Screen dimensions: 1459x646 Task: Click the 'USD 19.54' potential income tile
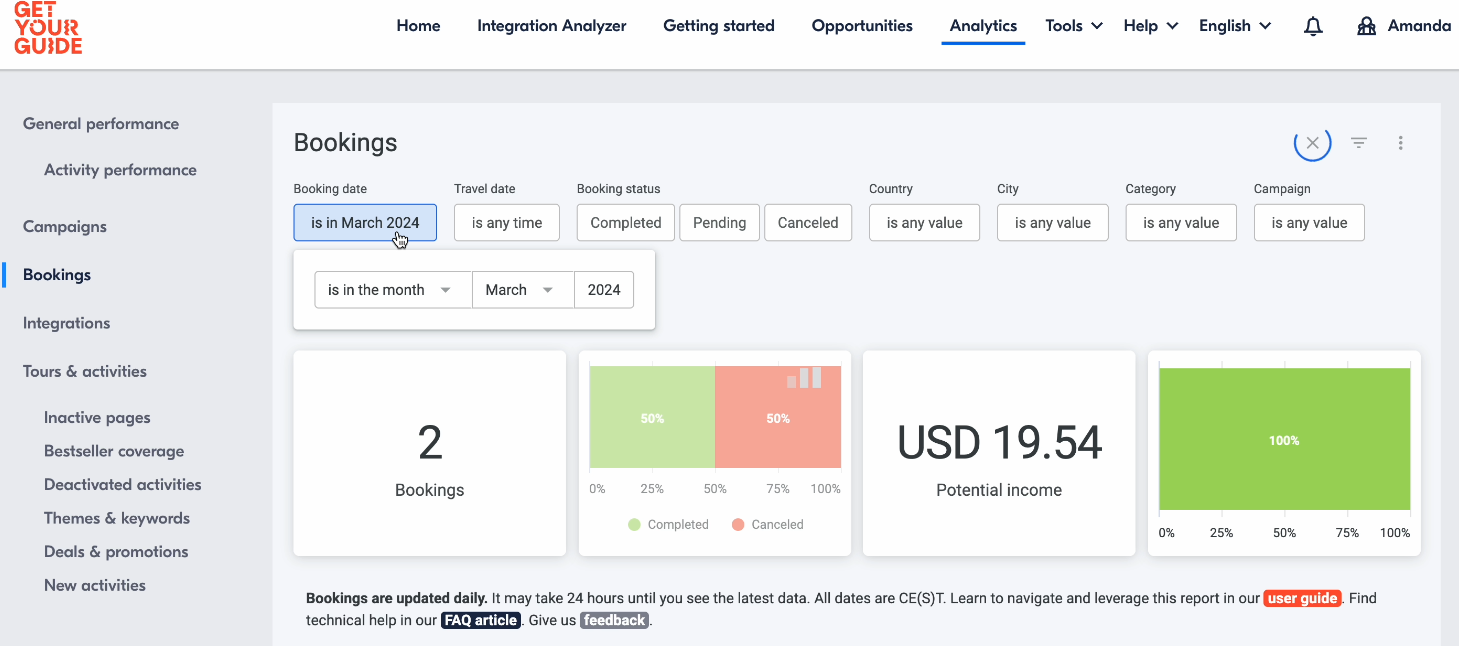click(x=999, y=453)
